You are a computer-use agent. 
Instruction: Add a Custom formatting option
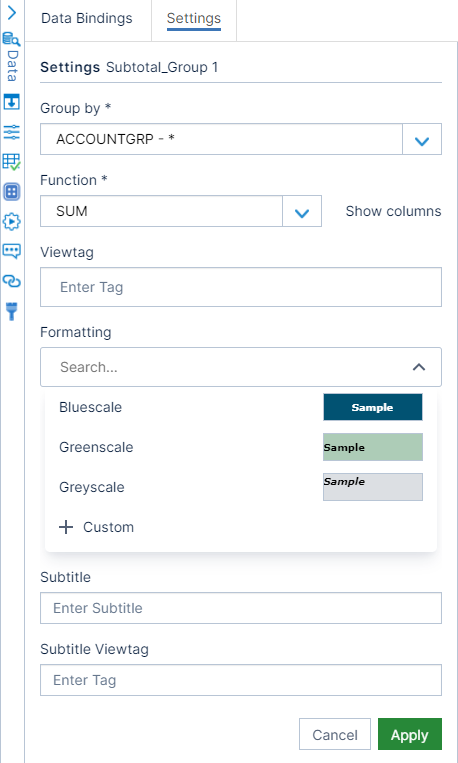96,527
